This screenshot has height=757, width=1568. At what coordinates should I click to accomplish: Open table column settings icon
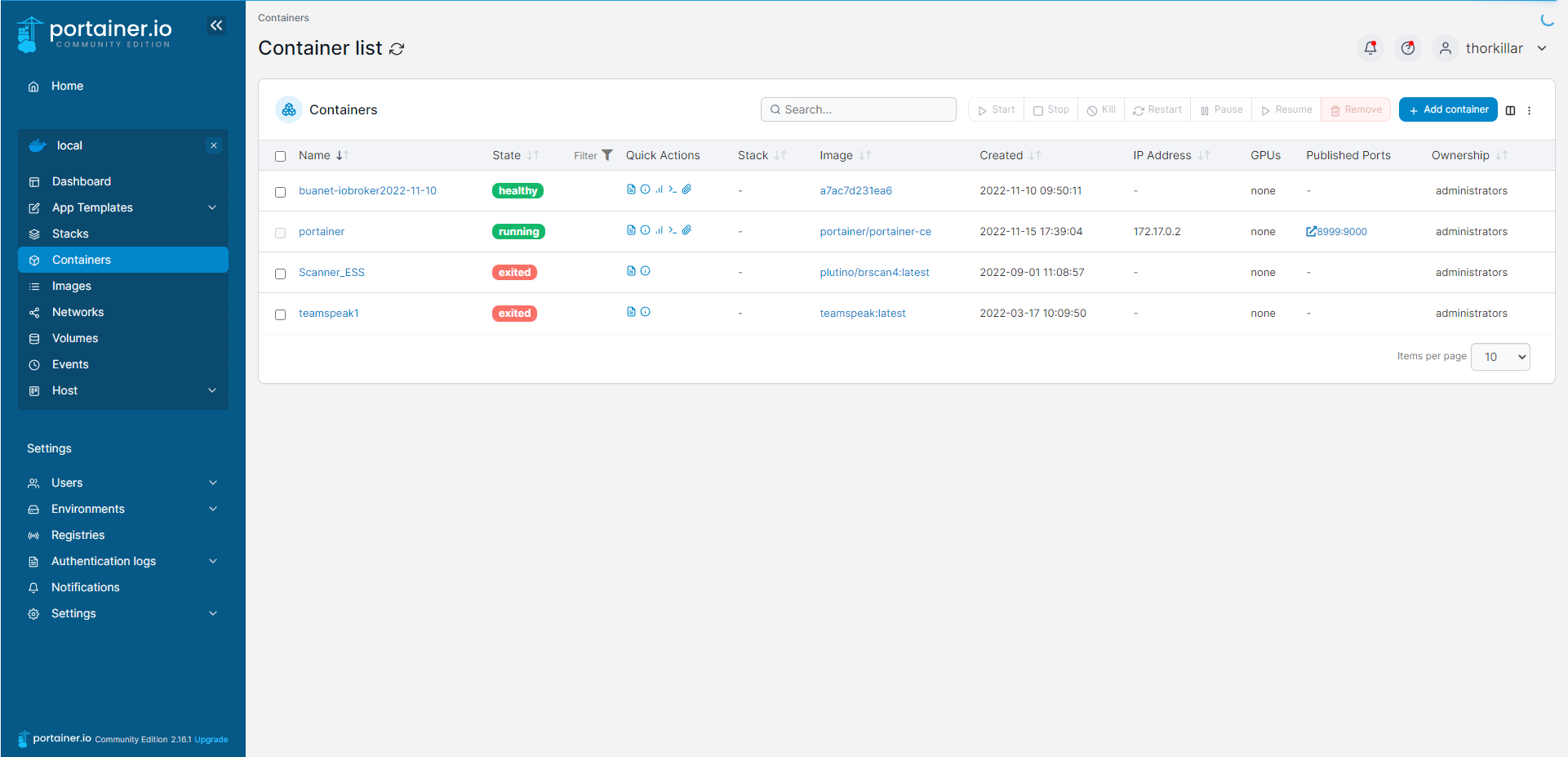click(x=1510, y=110)
